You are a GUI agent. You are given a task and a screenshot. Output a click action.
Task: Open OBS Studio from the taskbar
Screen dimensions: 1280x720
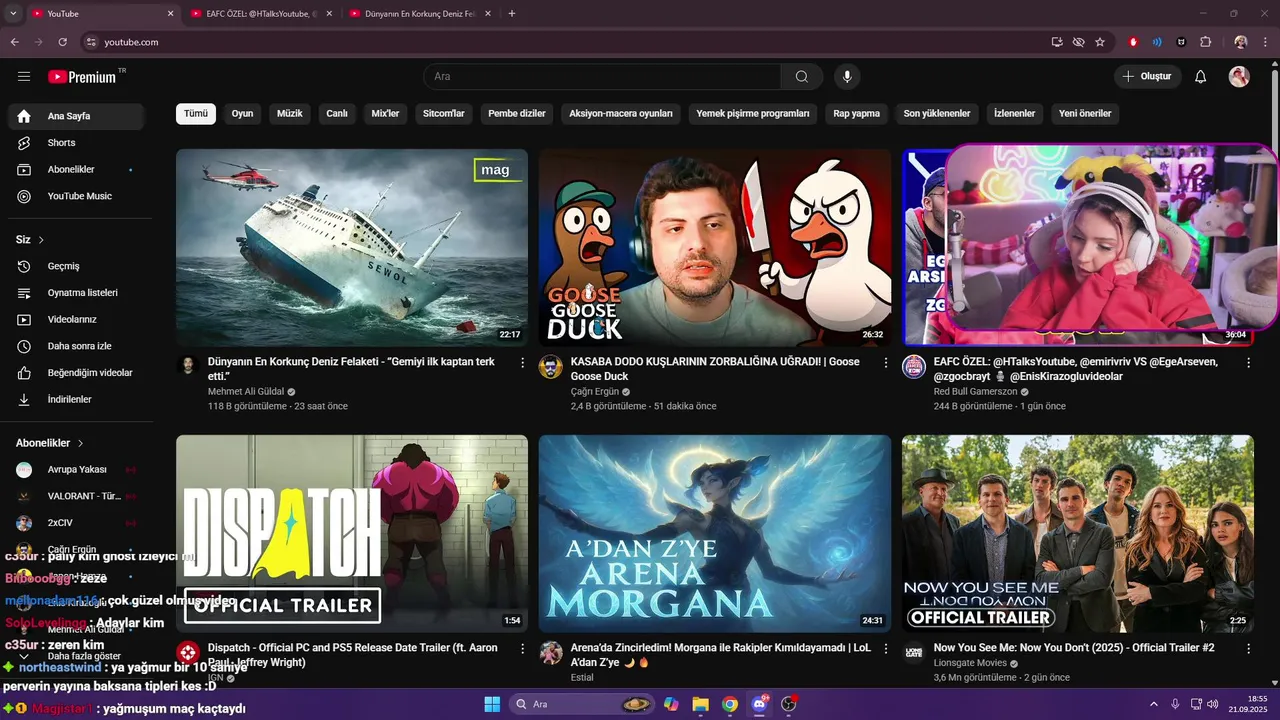tap(788, 704)
